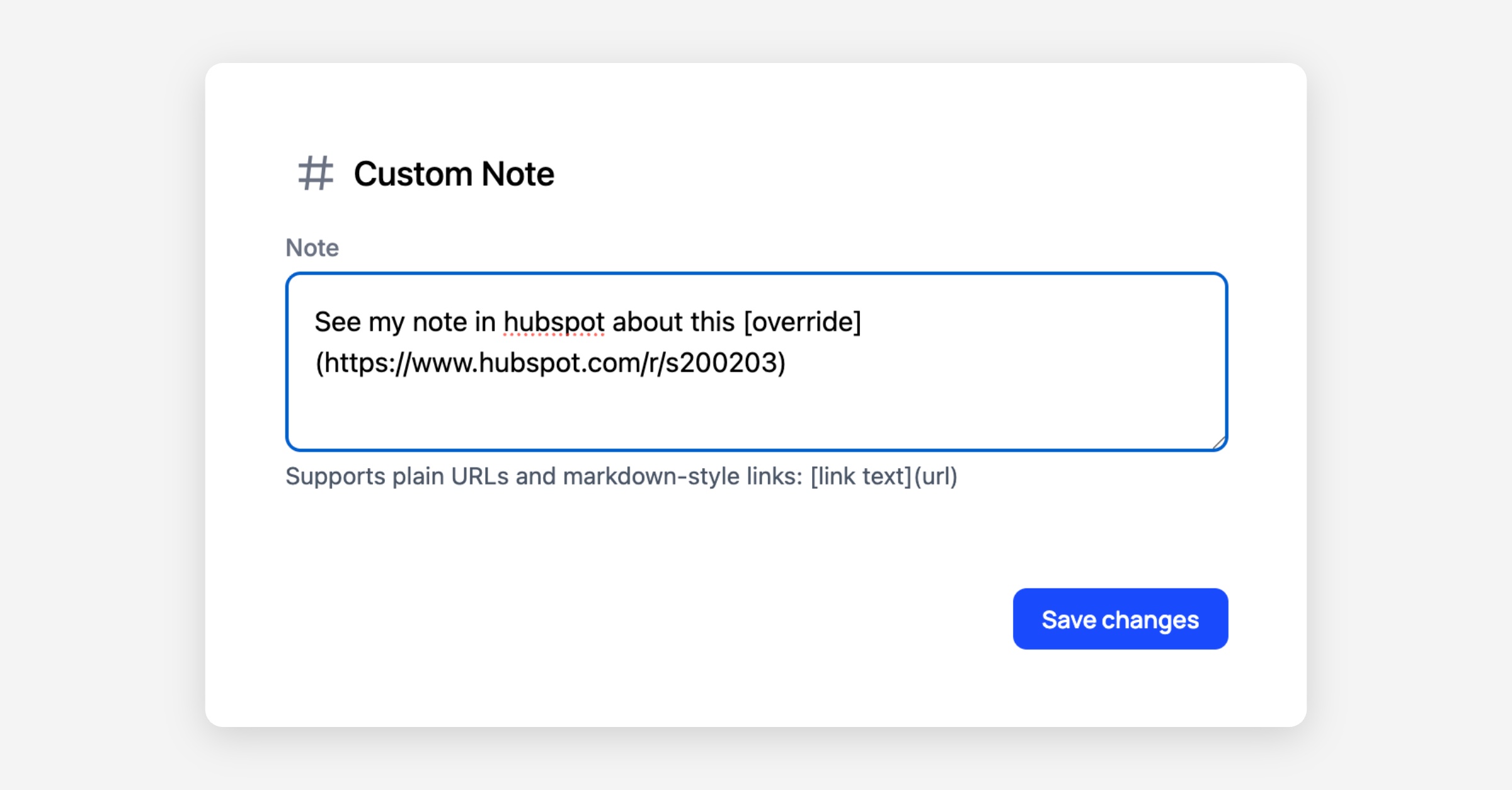Click the textarea resize handle corner
The image size is (1512, 790).
pos(1218,443)
